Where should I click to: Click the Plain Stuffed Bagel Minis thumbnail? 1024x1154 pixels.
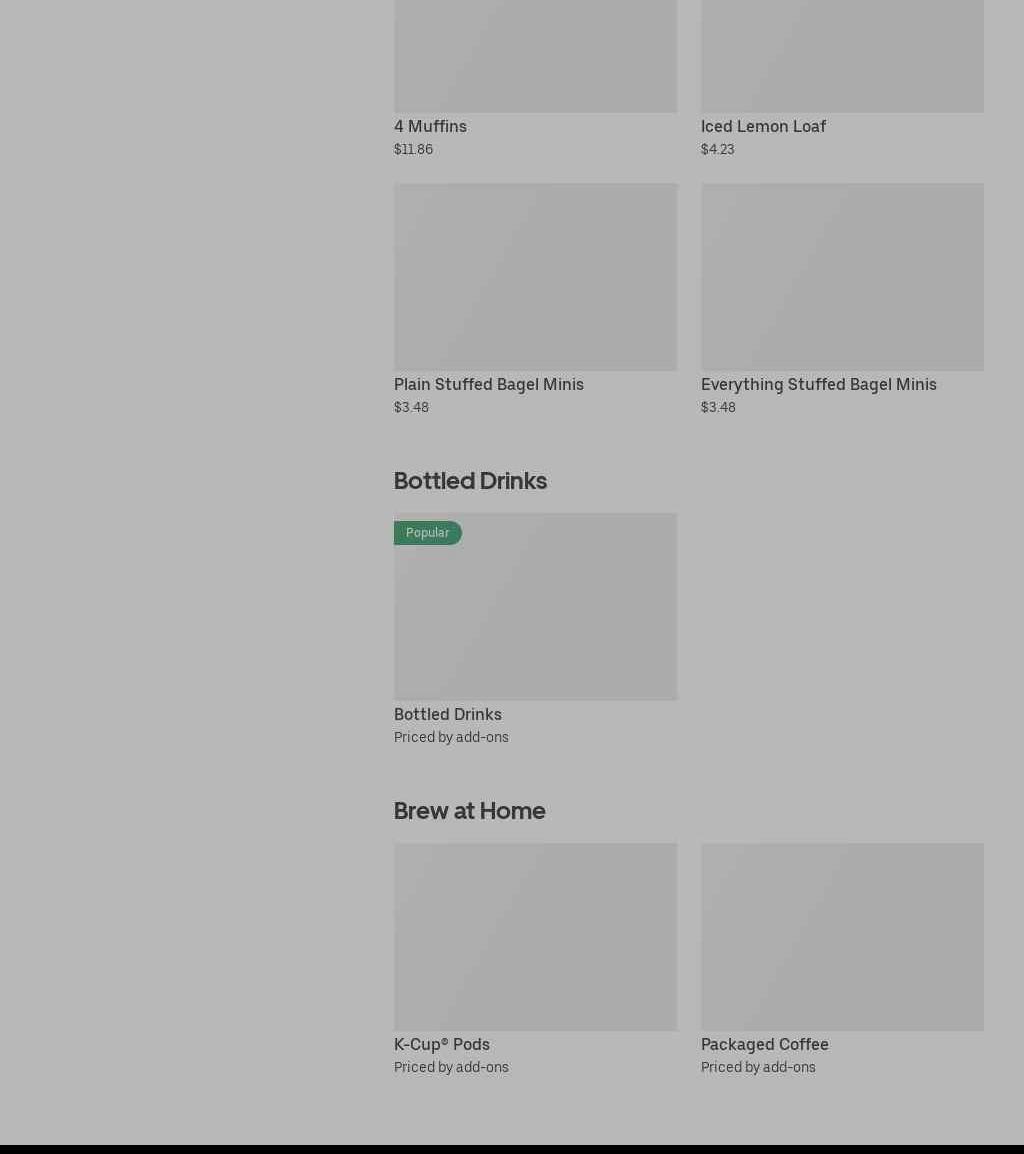tap(535, 277)
